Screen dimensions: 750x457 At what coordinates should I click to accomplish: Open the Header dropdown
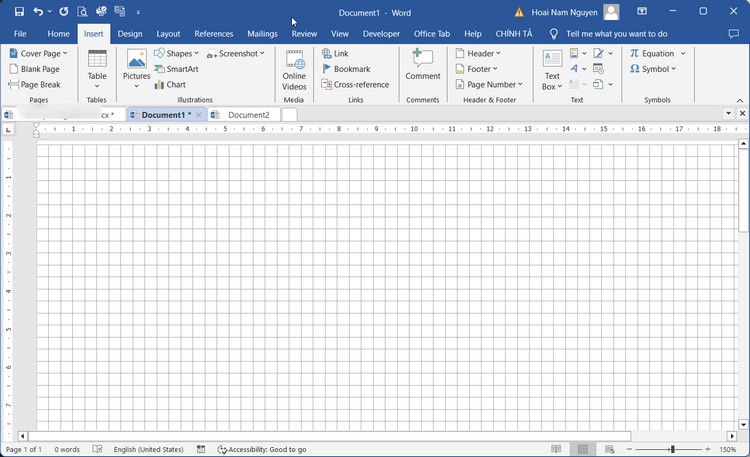pyautogui.click(x=478, y=54)
